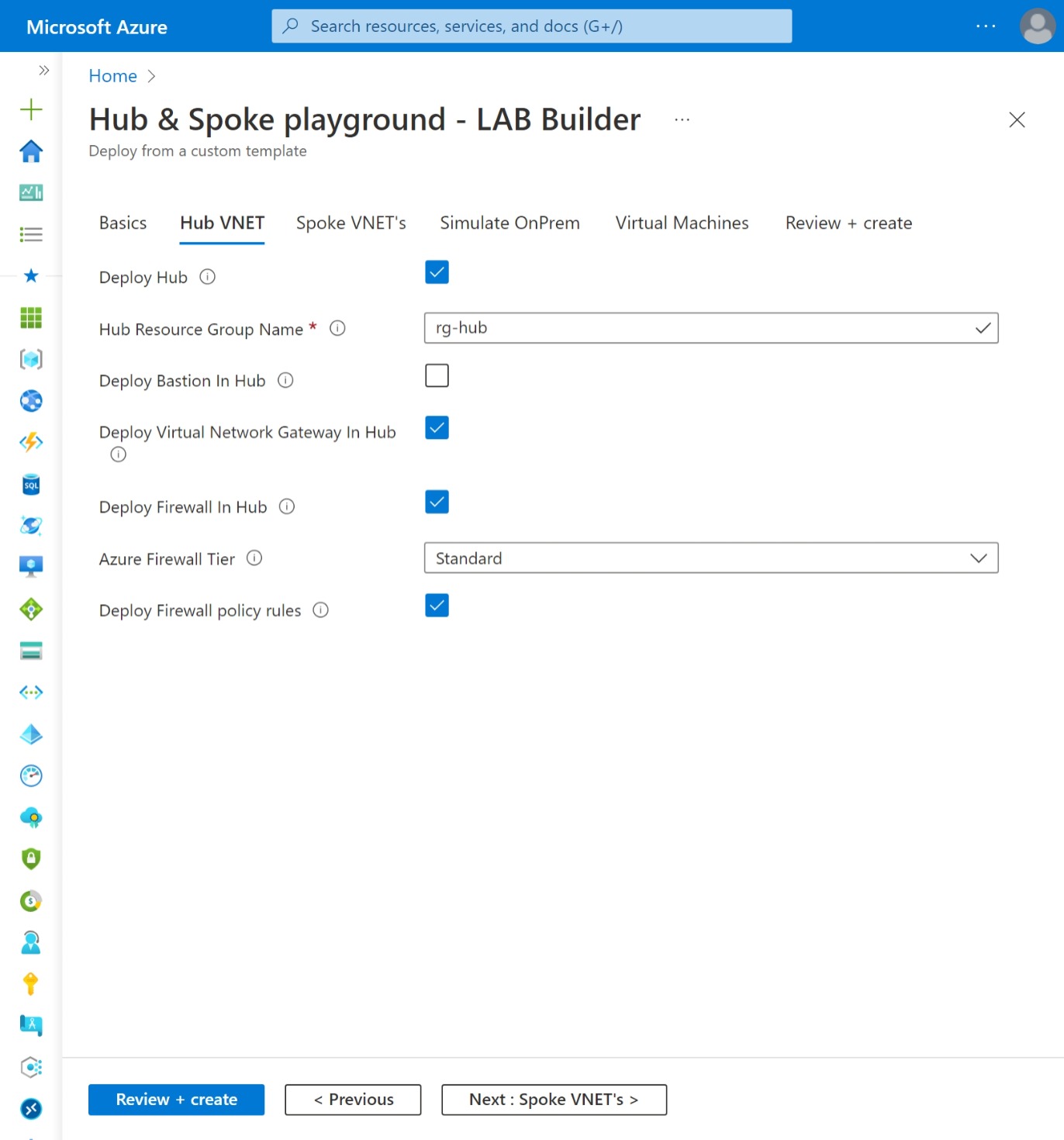Go to the Virtual Machines tab
Screen dimensions: 1064x1140
pos(682,223)
